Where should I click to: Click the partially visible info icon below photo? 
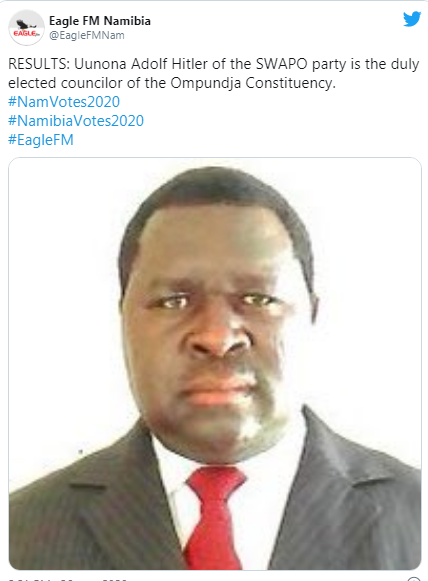414,579
